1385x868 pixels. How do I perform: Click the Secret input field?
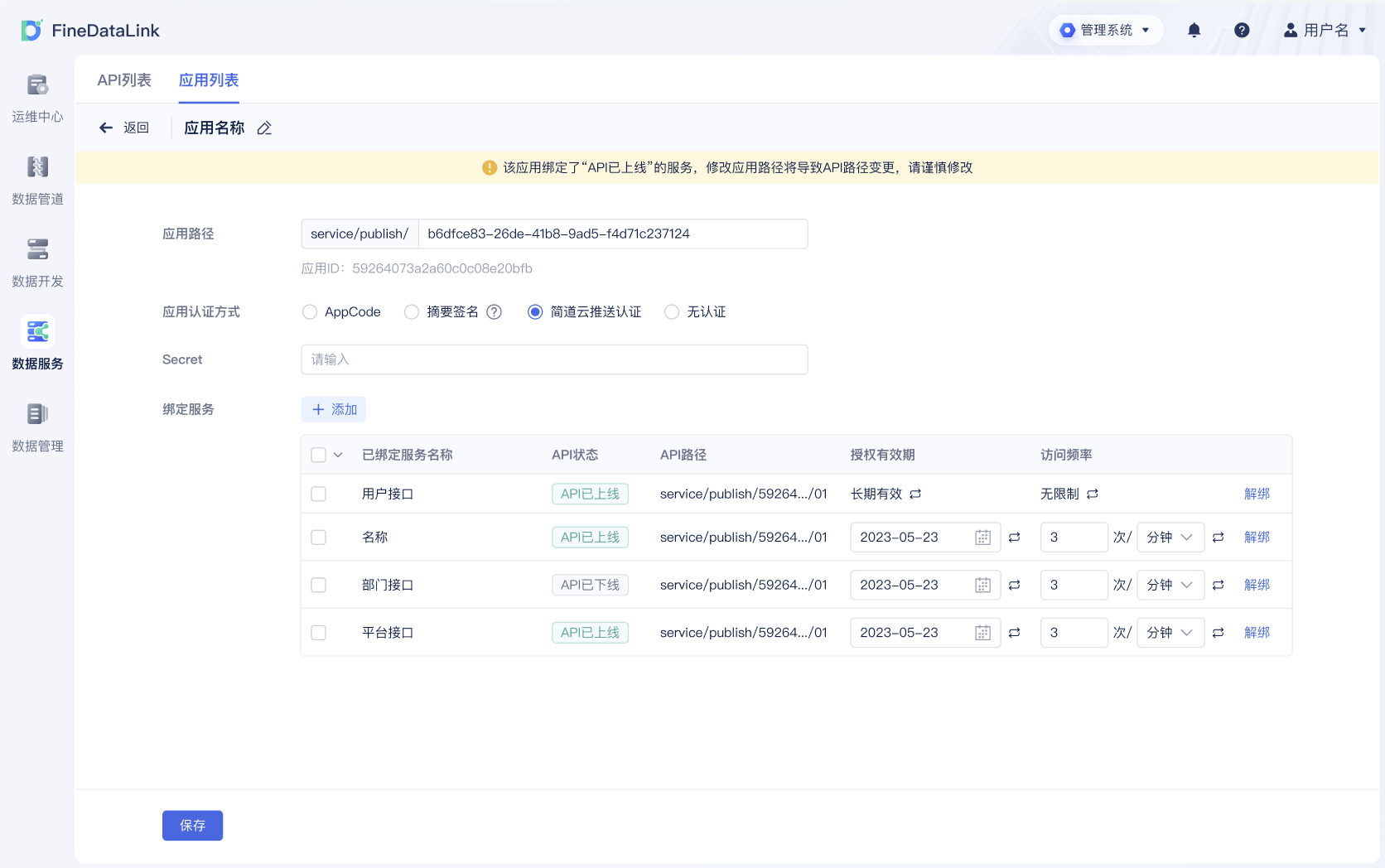(x=554, y=359)
